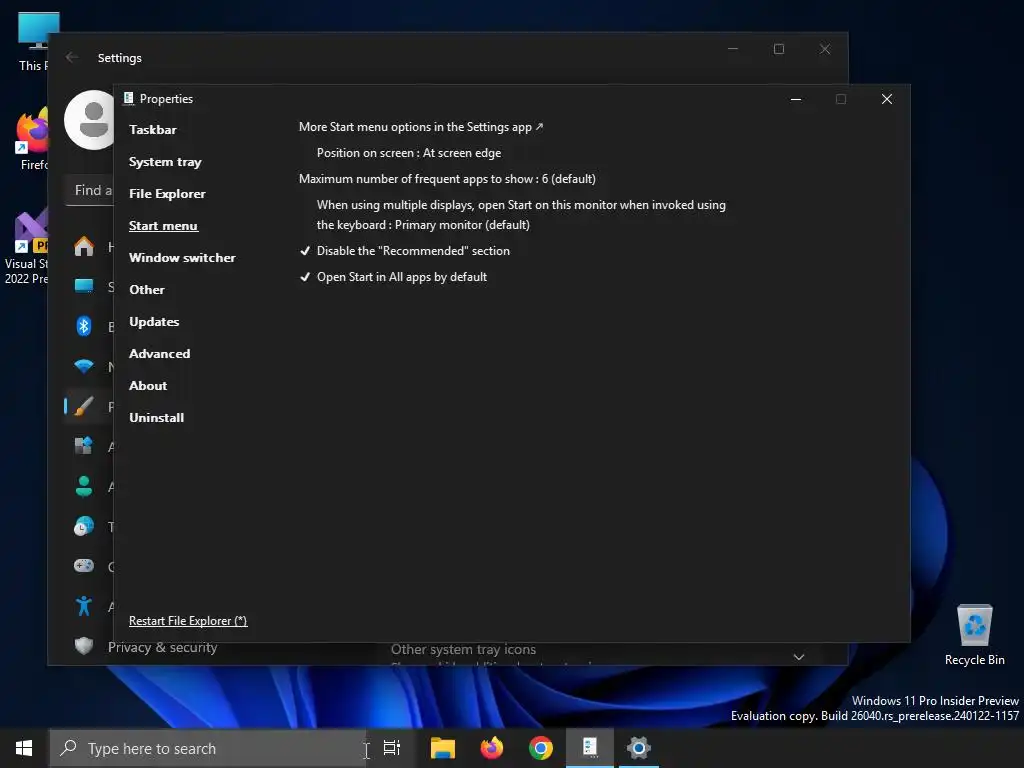The width and height of the screenshot is (1024, 768).
Task: Open Accounts person icon in Settings sidebar
Action: tap(84, 486)
